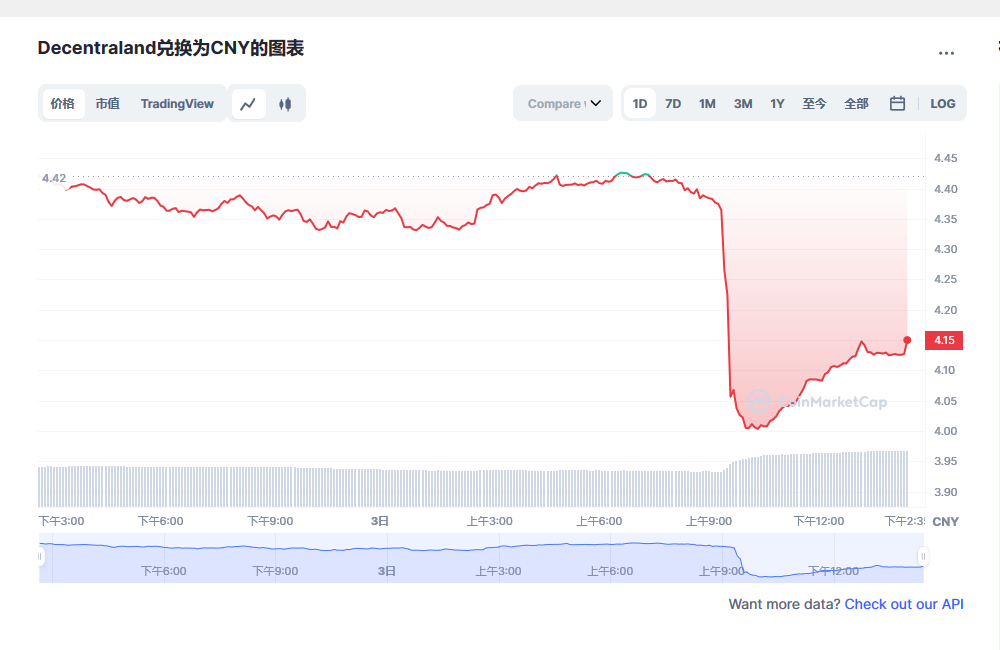
Task: Open the three-dot more options menu
Action: pos(946,53)
